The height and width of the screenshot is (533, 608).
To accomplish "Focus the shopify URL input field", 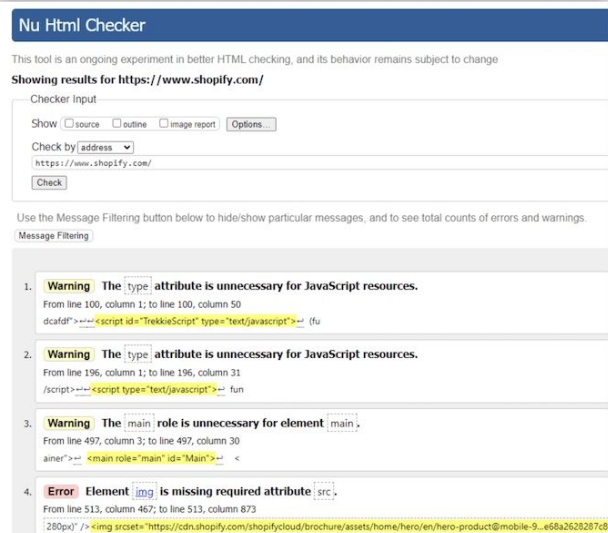I will 320,163.
